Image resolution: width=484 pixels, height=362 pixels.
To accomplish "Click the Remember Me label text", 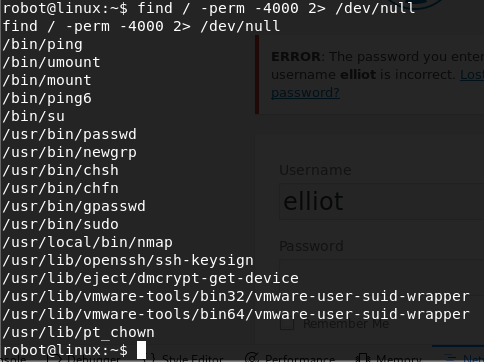I will coord(346,324).
